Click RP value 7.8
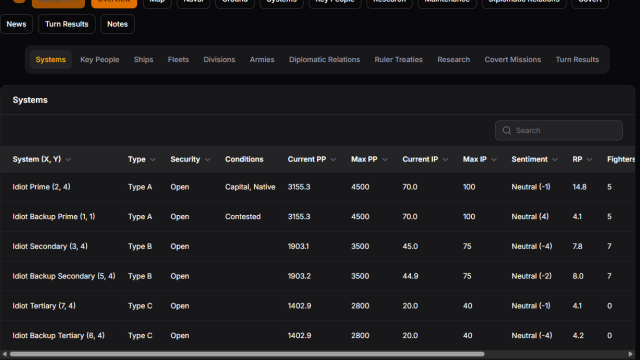The height and width of the screenshot is (360, 640). (578, 247)
